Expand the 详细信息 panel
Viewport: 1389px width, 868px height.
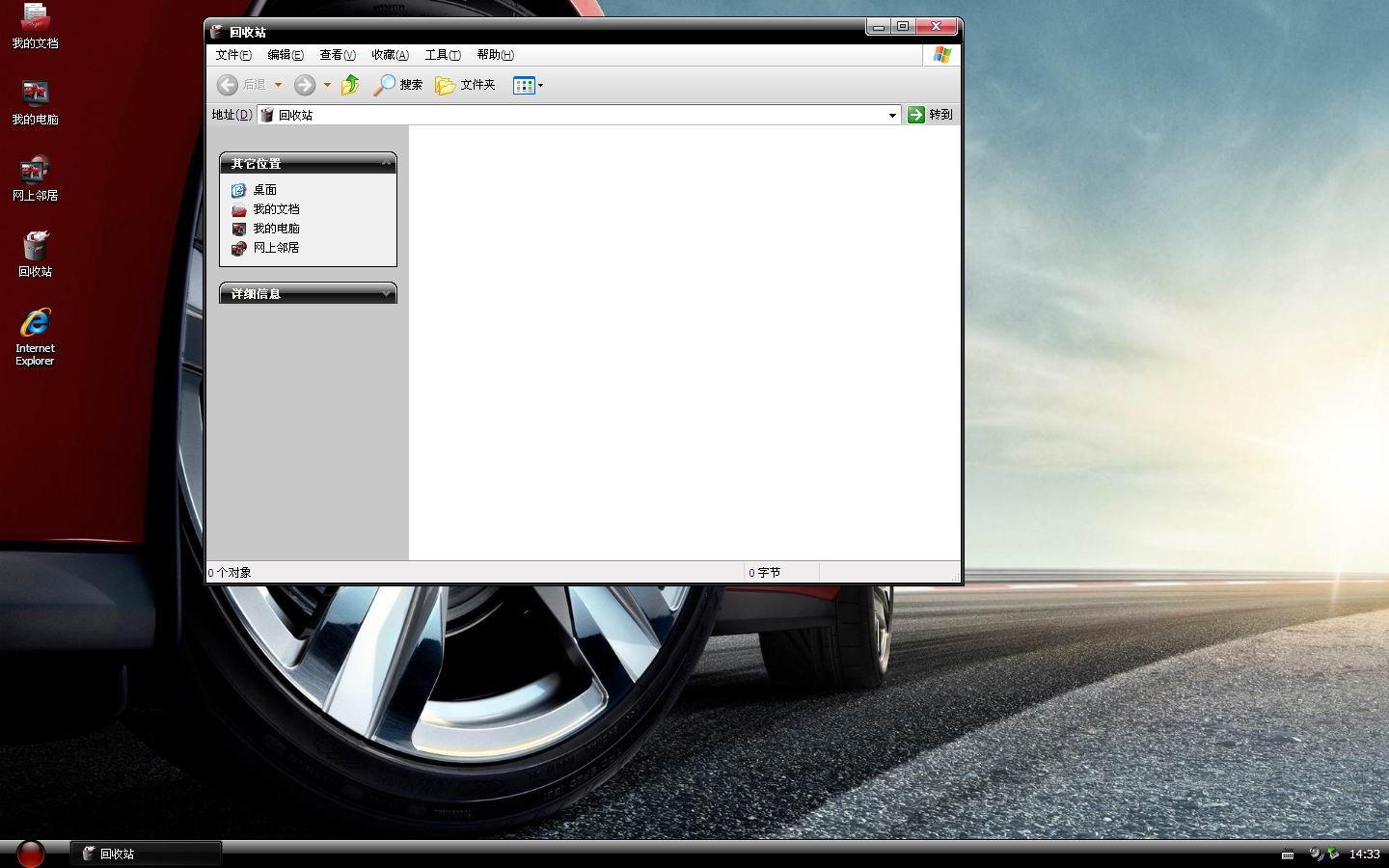point(386,293)
